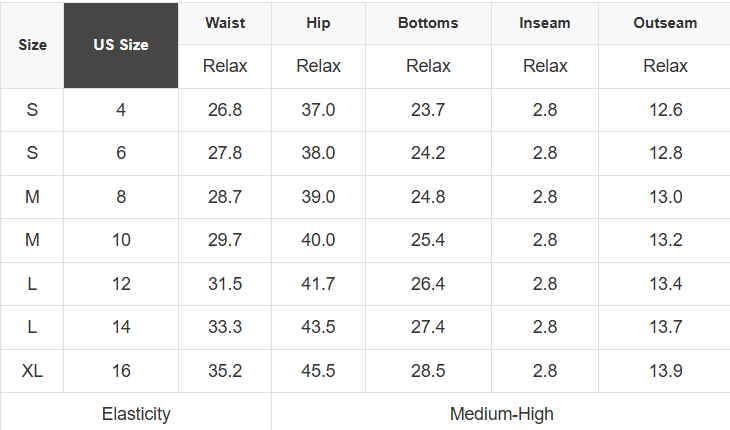The image size is (730, 430).
Task: Click the Elasticity label cell
Action: (x=136, y=413)
